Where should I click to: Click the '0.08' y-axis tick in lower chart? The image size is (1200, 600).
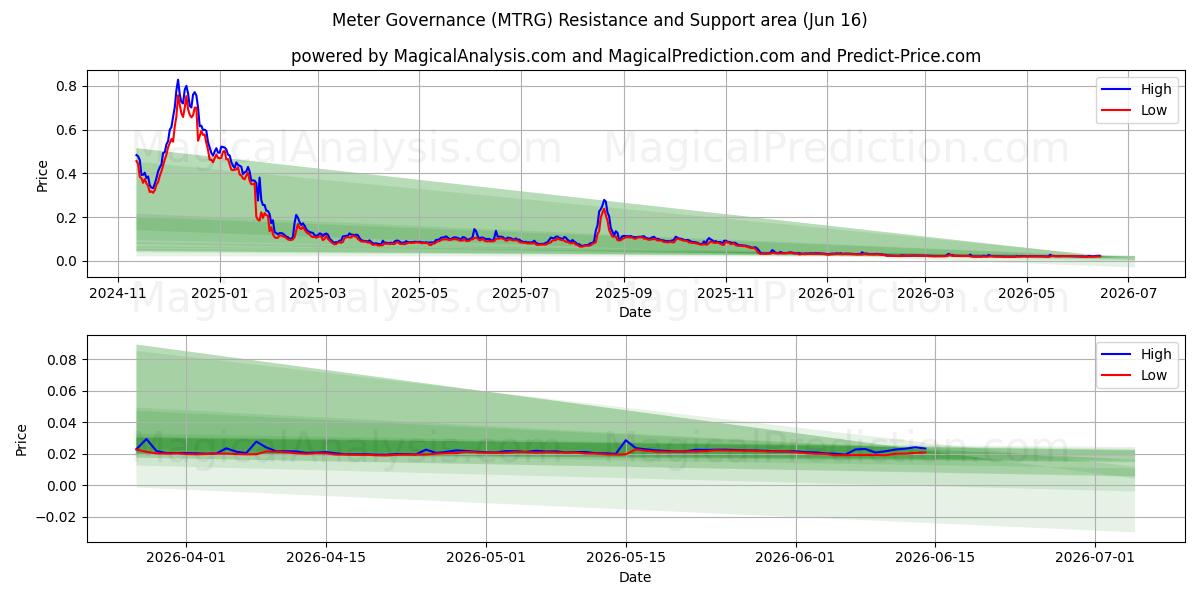[x=63, y=360]
